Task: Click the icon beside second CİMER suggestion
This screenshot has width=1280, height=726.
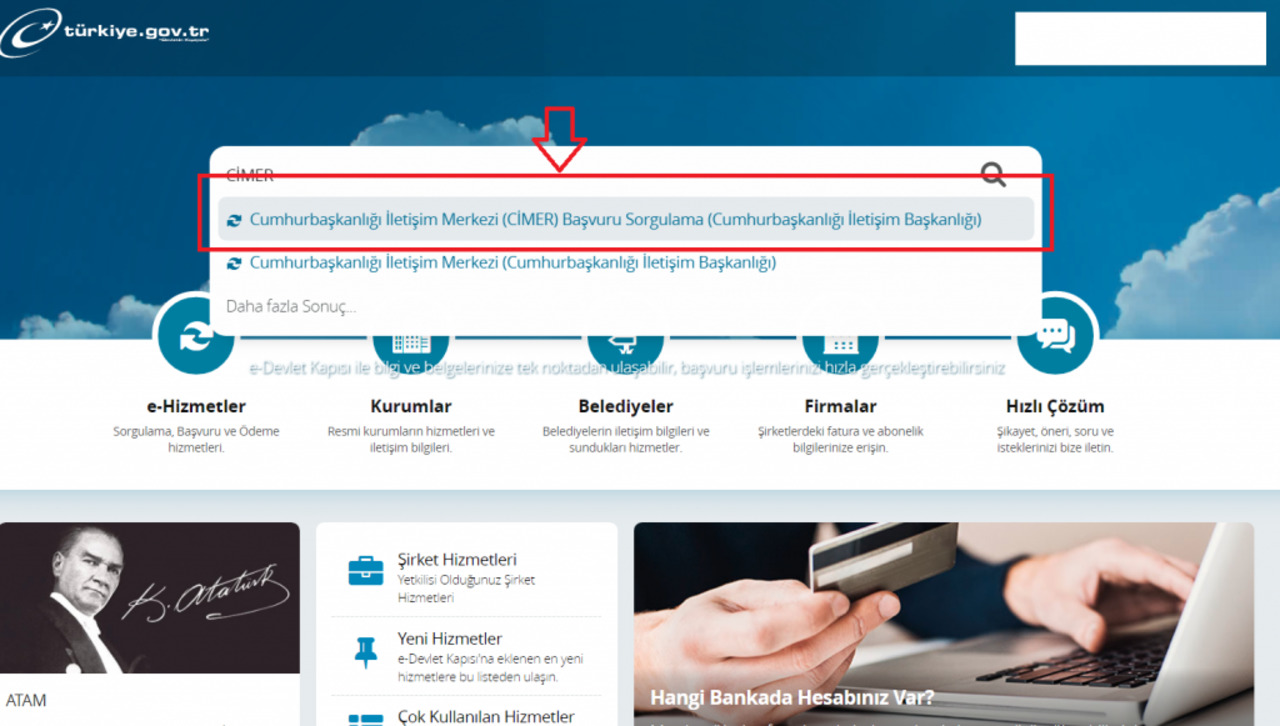Action: pos(234,264)
